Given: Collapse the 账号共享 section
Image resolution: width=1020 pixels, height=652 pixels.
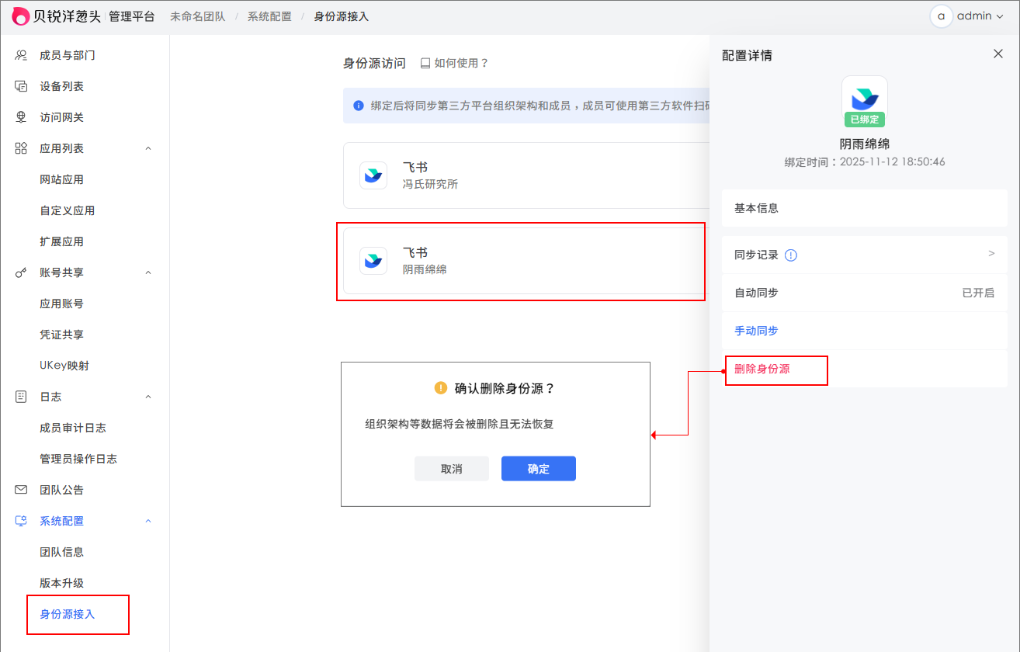Looking at the screenshot, I should [x=148, y=272].
